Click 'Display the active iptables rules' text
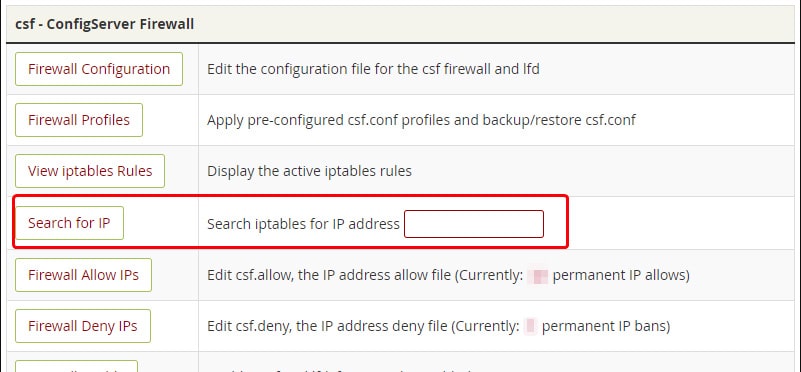Viewport: 801px width, 372px height. point(309,171)
